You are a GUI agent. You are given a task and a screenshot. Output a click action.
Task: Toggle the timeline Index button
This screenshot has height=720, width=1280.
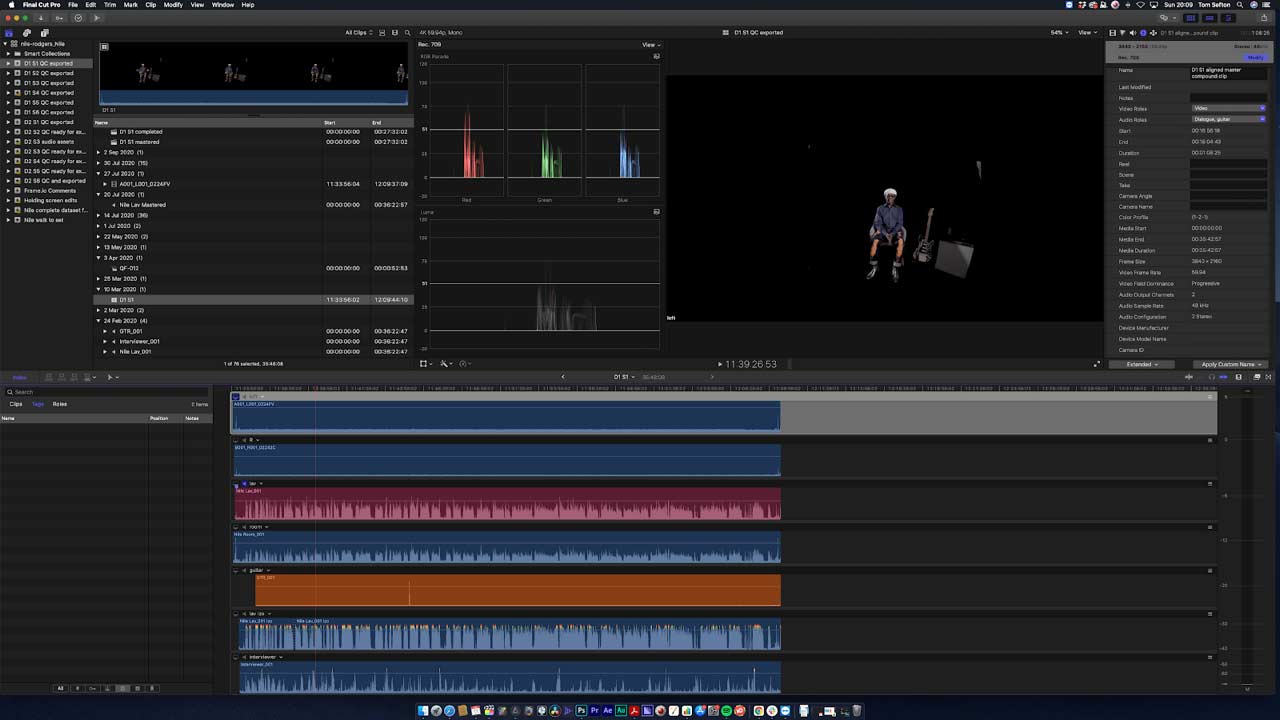tap(18, 377)
